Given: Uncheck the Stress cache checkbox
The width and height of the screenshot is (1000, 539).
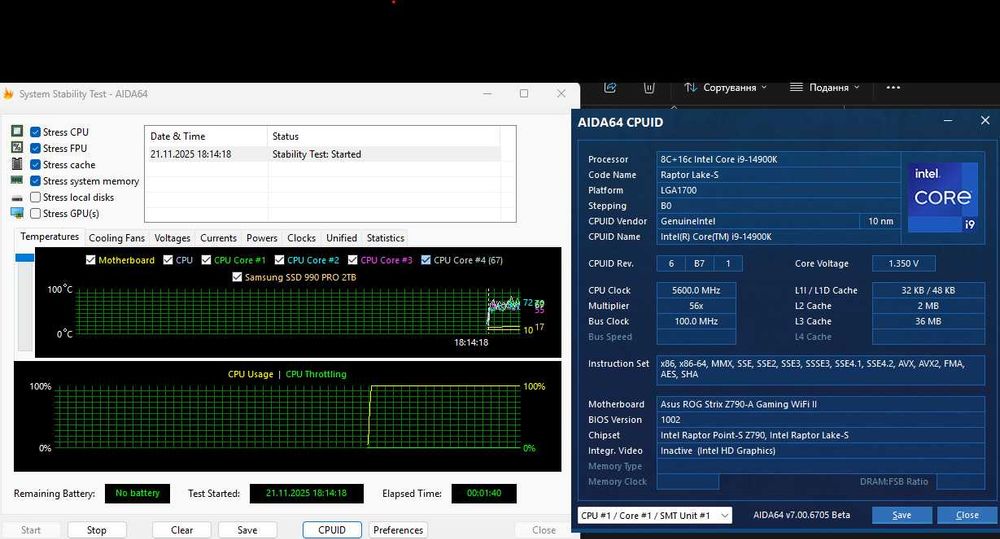Looking at the screenshot, I should 36,165.
